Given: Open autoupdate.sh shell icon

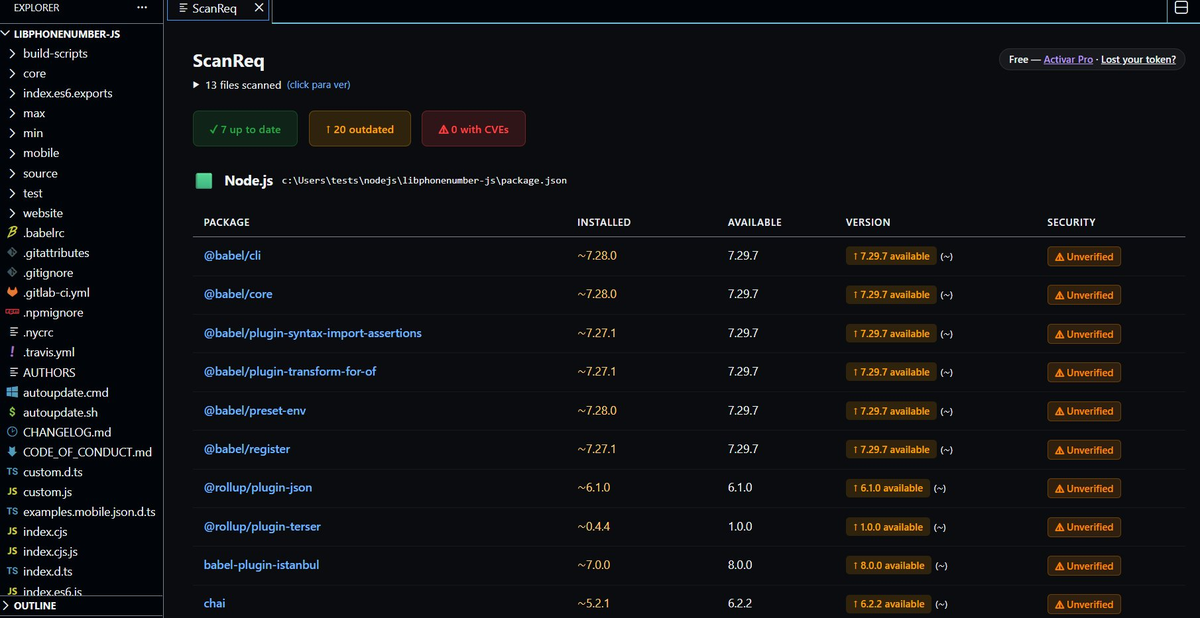Looking at the screenshot, I should tap(13, 412).
